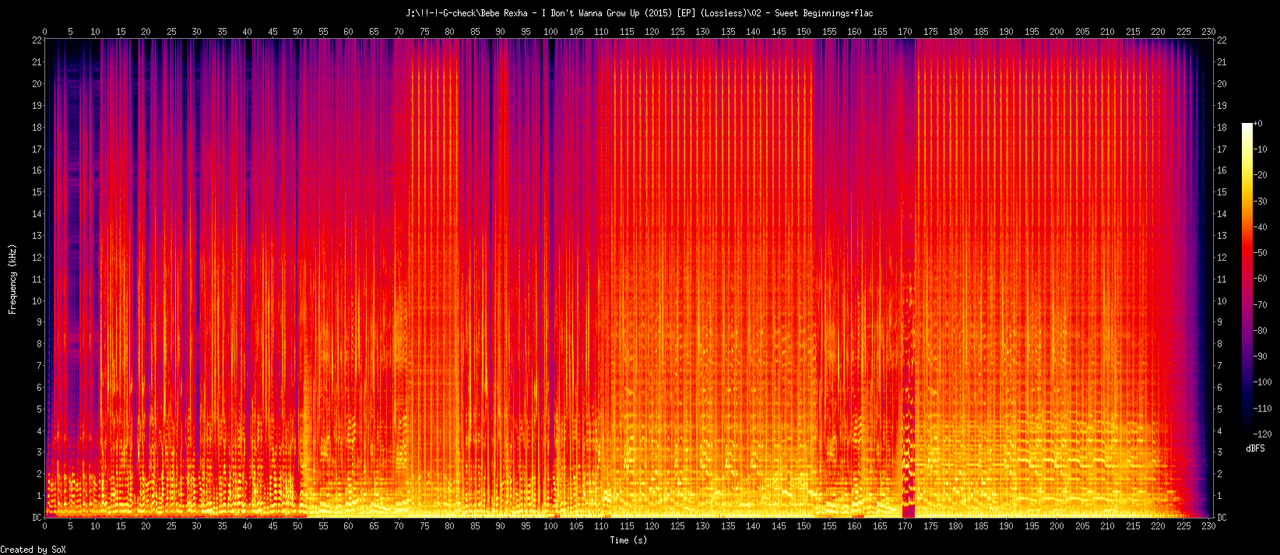Screen dimensions: 1280x555
Task: Click the dBFS color scale gradient bar
Action: pyautogui.click(x=1247, y=279)
